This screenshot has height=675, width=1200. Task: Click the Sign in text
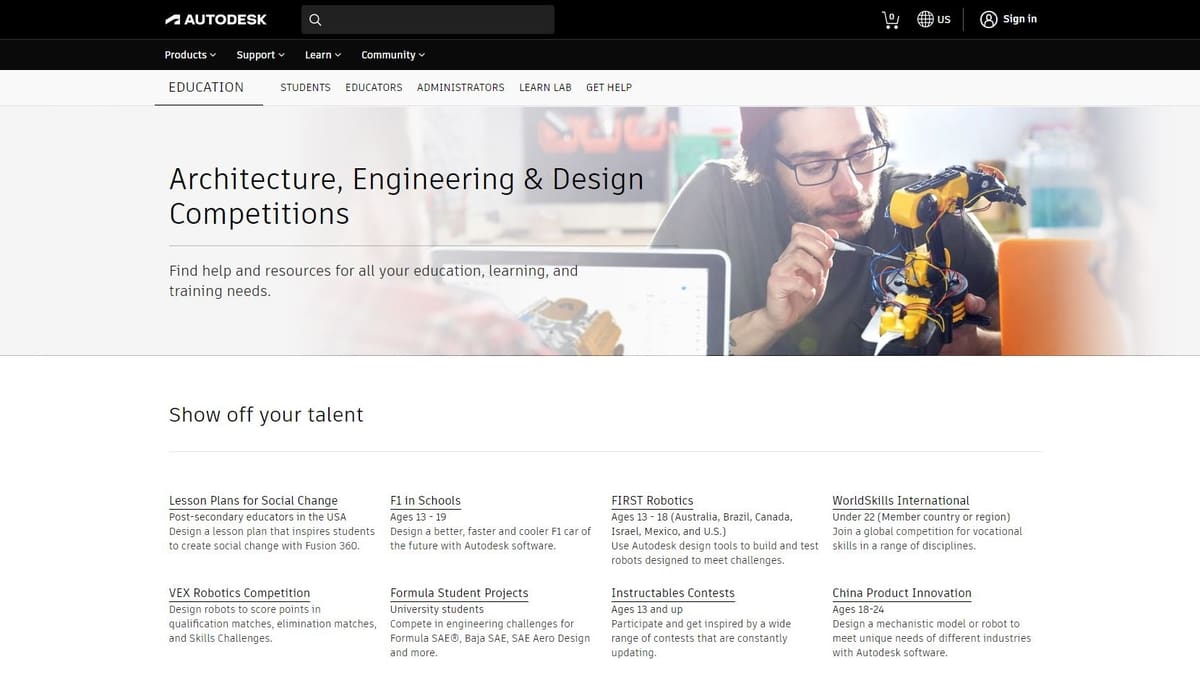pyautogui.click(x=1020, y=19)
